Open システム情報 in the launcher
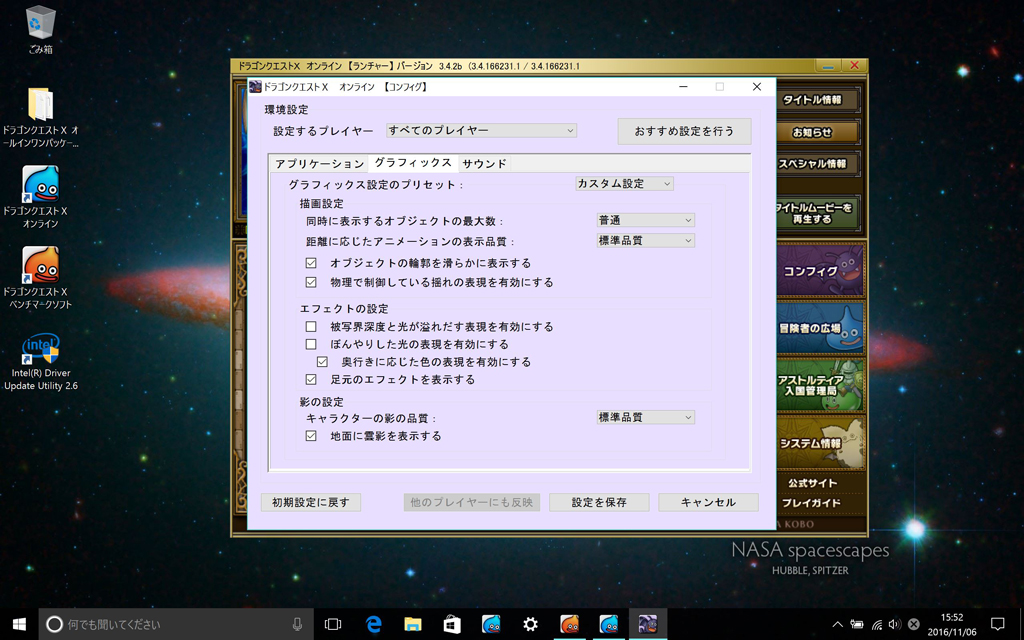 (821, 443)
